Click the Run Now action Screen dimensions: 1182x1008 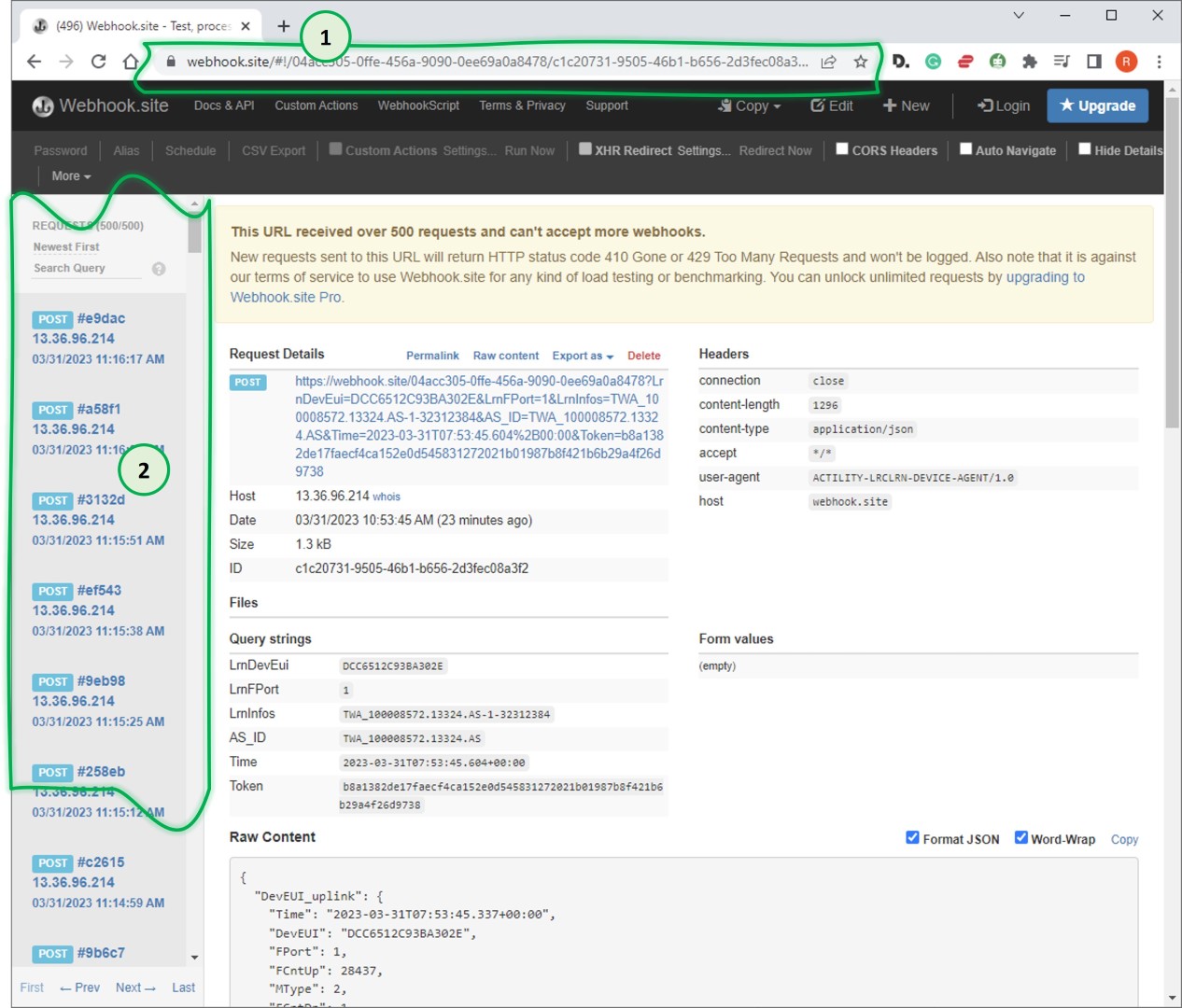pyautogui.click(x=529, y=150)
